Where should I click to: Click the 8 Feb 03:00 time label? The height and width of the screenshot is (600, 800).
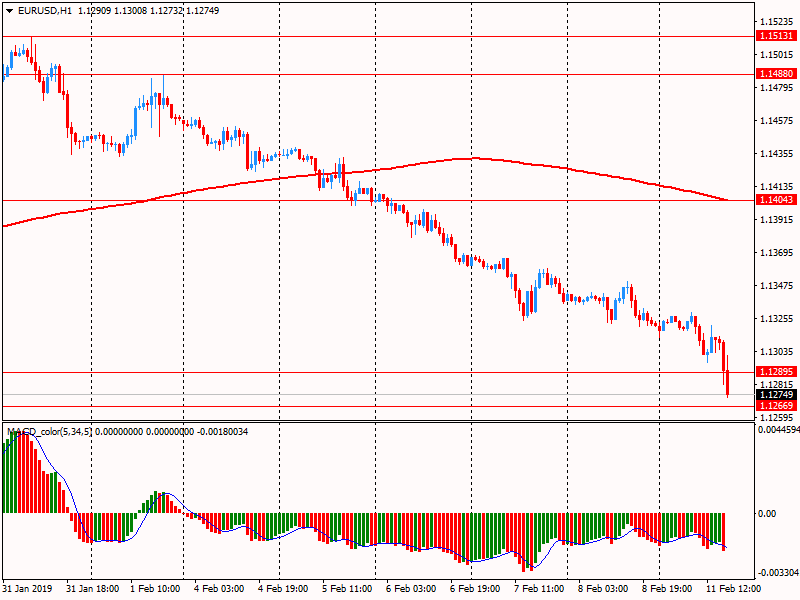[x=603, y=588]
